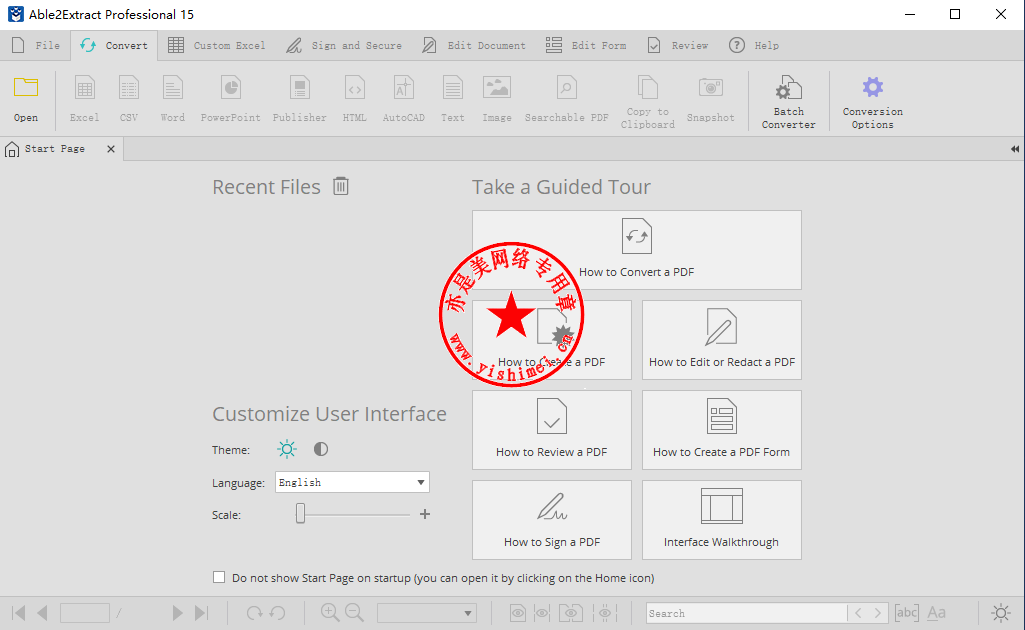Click the Open folder icon
1025x630 pixels.
[26, 88]
